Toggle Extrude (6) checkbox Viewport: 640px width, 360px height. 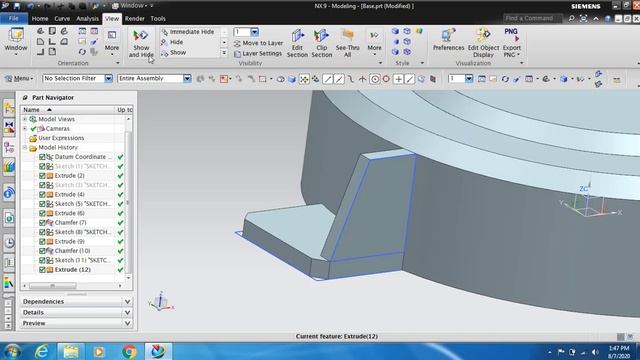click(x=42, y=213)
